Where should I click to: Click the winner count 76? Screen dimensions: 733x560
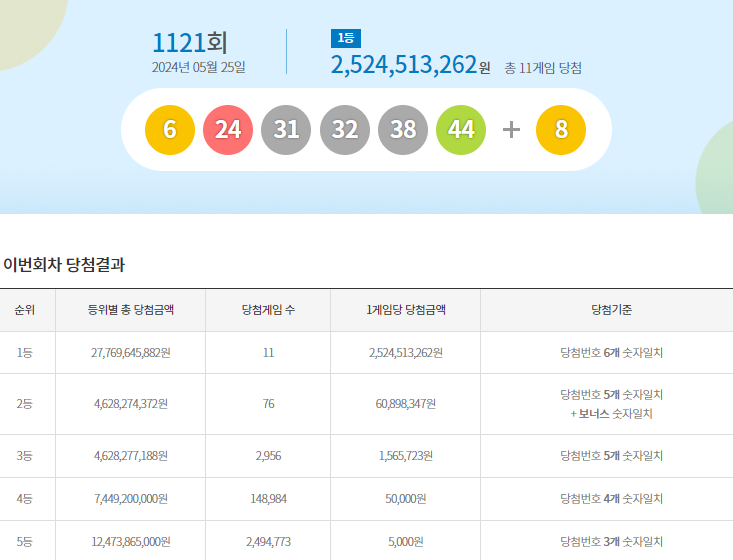268,404
